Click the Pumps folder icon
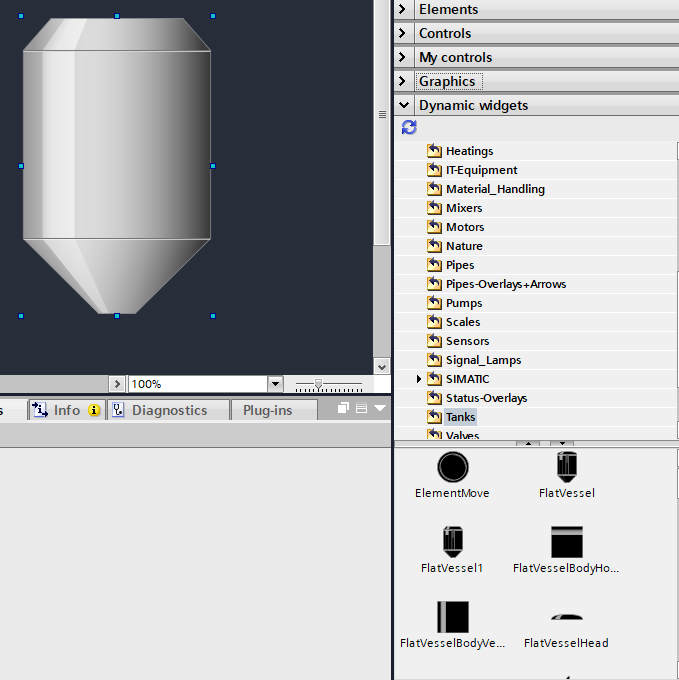This screenshot has height=680, width=679. (434, 303)
